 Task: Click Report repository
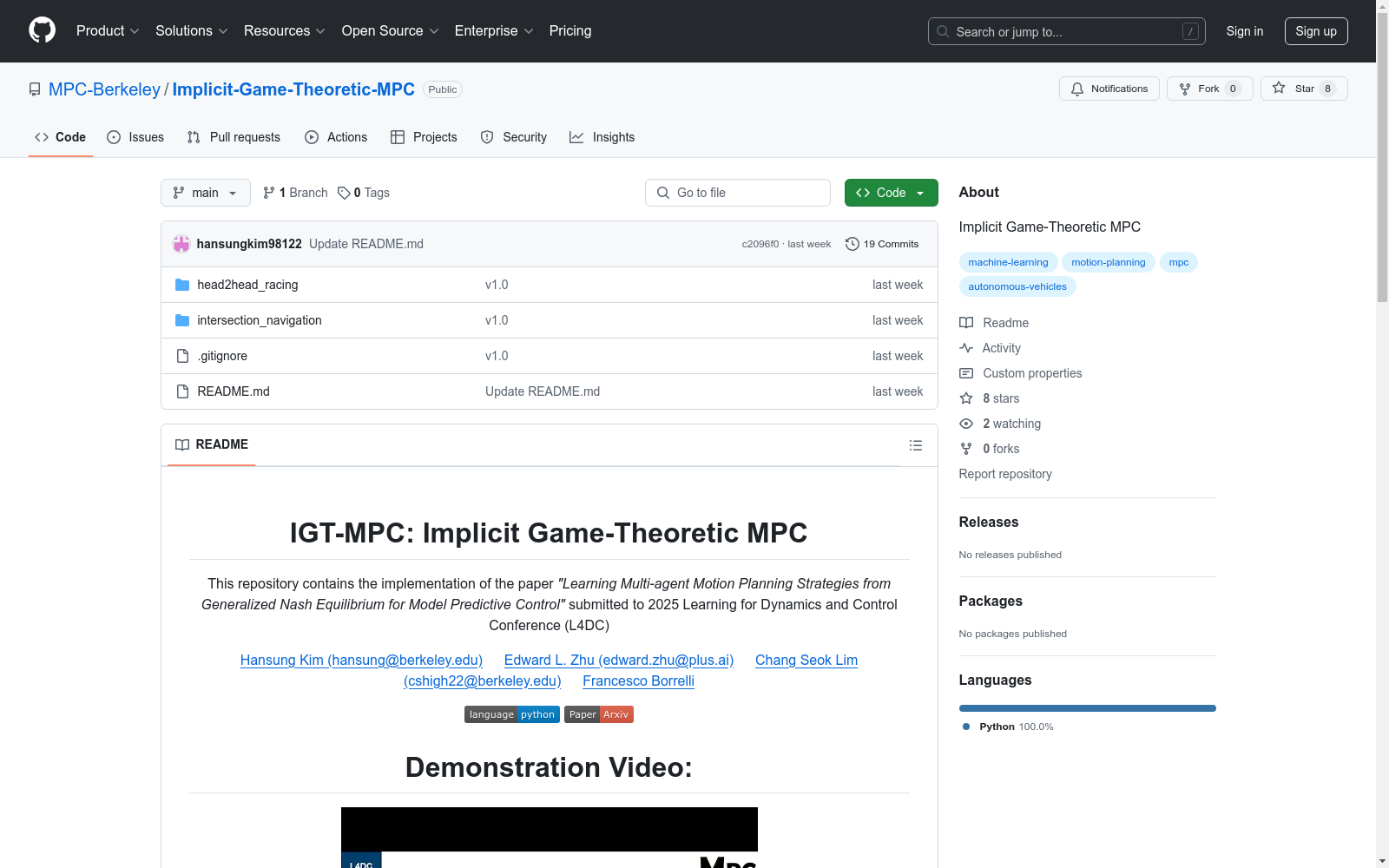(x=1005, y=474)
